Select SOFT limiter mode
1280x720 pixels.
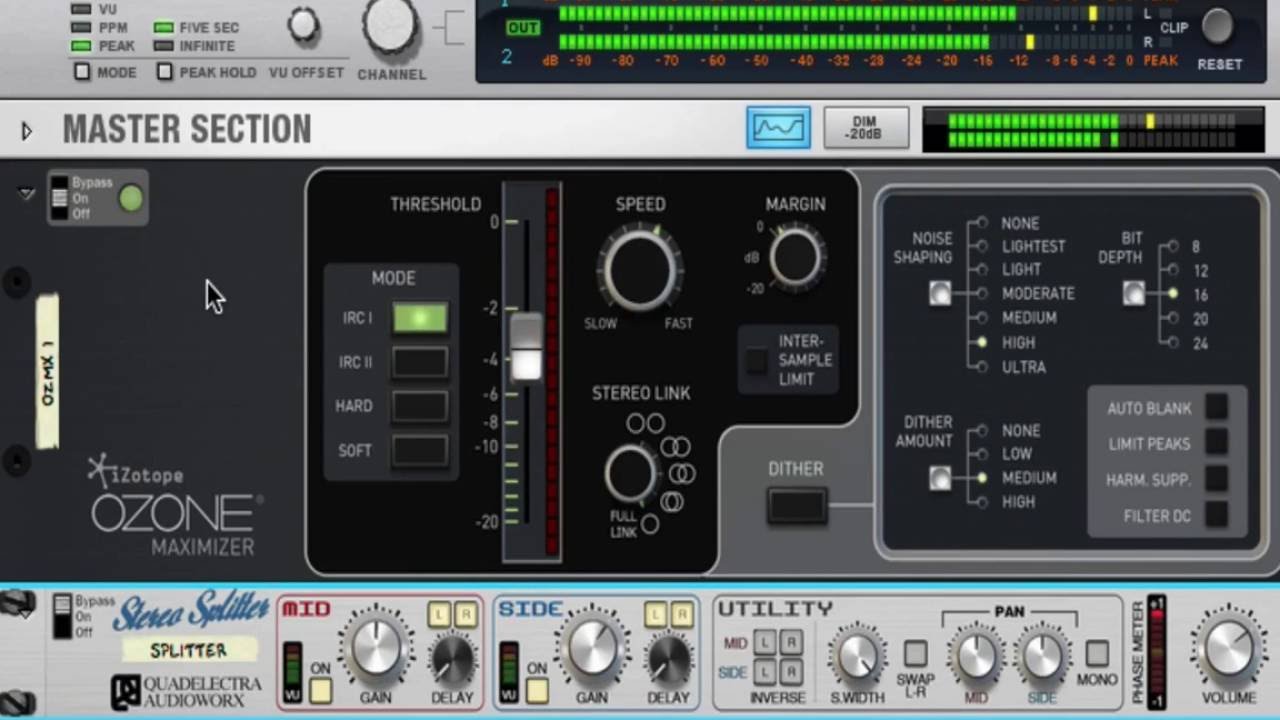coord(420,450)
